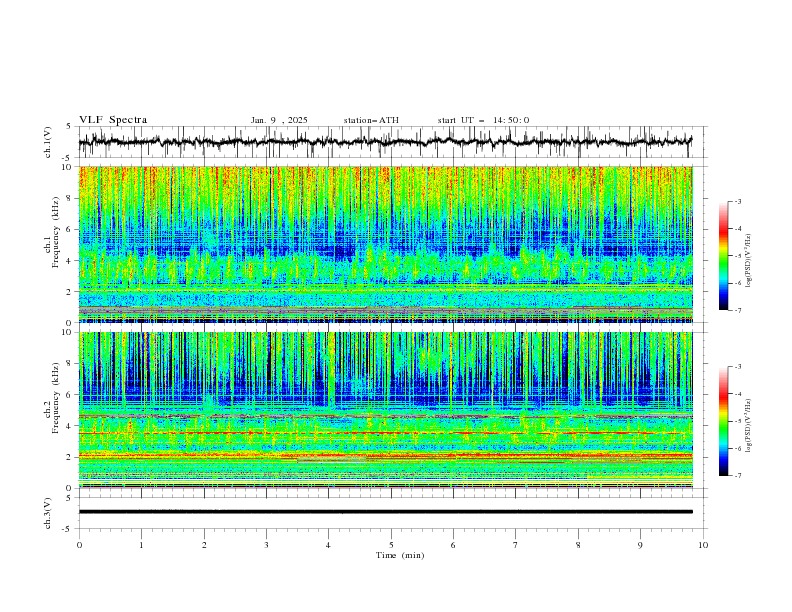Click the "Time (min)" axis label
The height and width of the screenshot is (612, 792).
400,555
